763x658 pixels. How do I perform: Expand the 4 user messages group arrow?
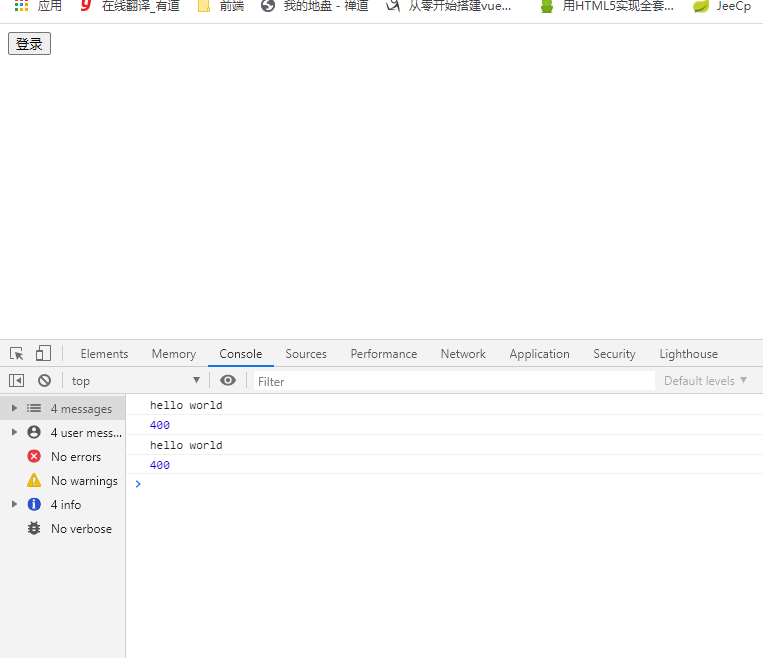click(14, 432)
